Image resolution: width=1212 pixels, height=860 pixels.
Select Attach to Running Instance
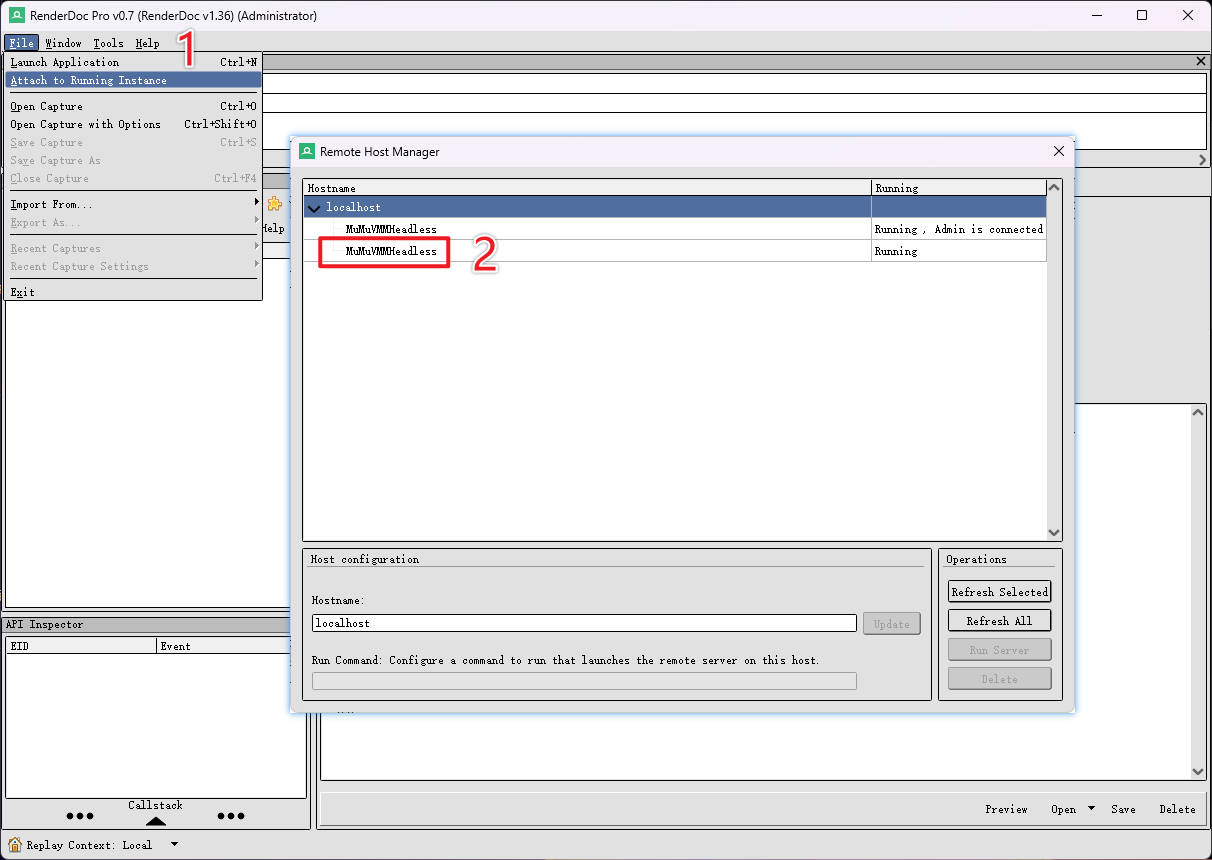[132, 80]
